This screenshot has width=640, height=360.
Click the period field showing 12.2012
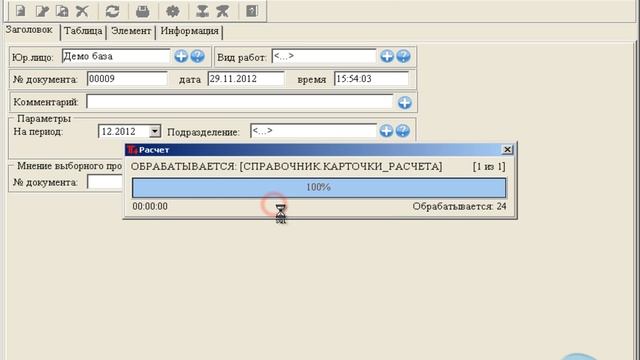tap(124, 131)
